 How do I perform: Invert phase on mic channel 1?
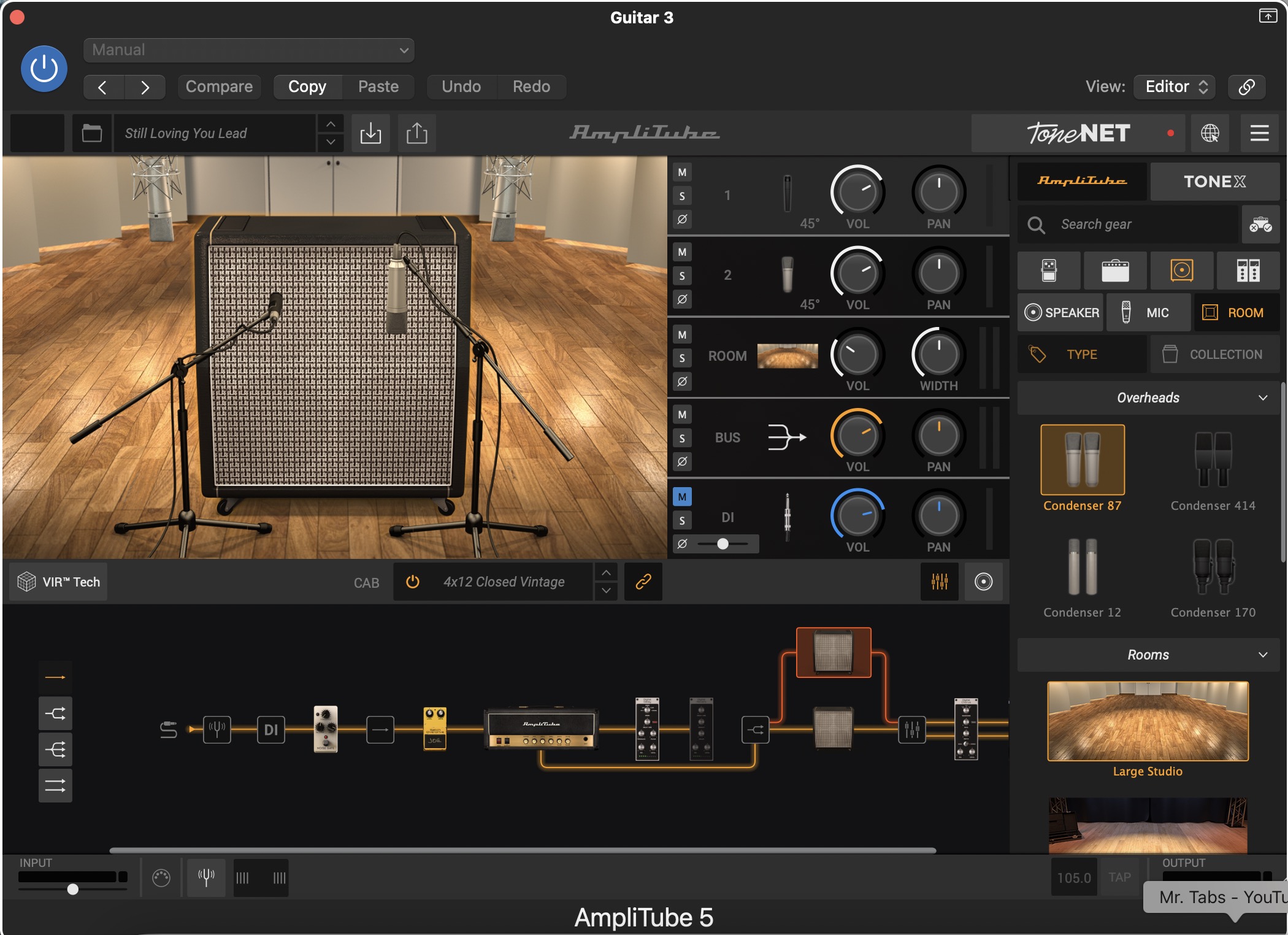682,219
